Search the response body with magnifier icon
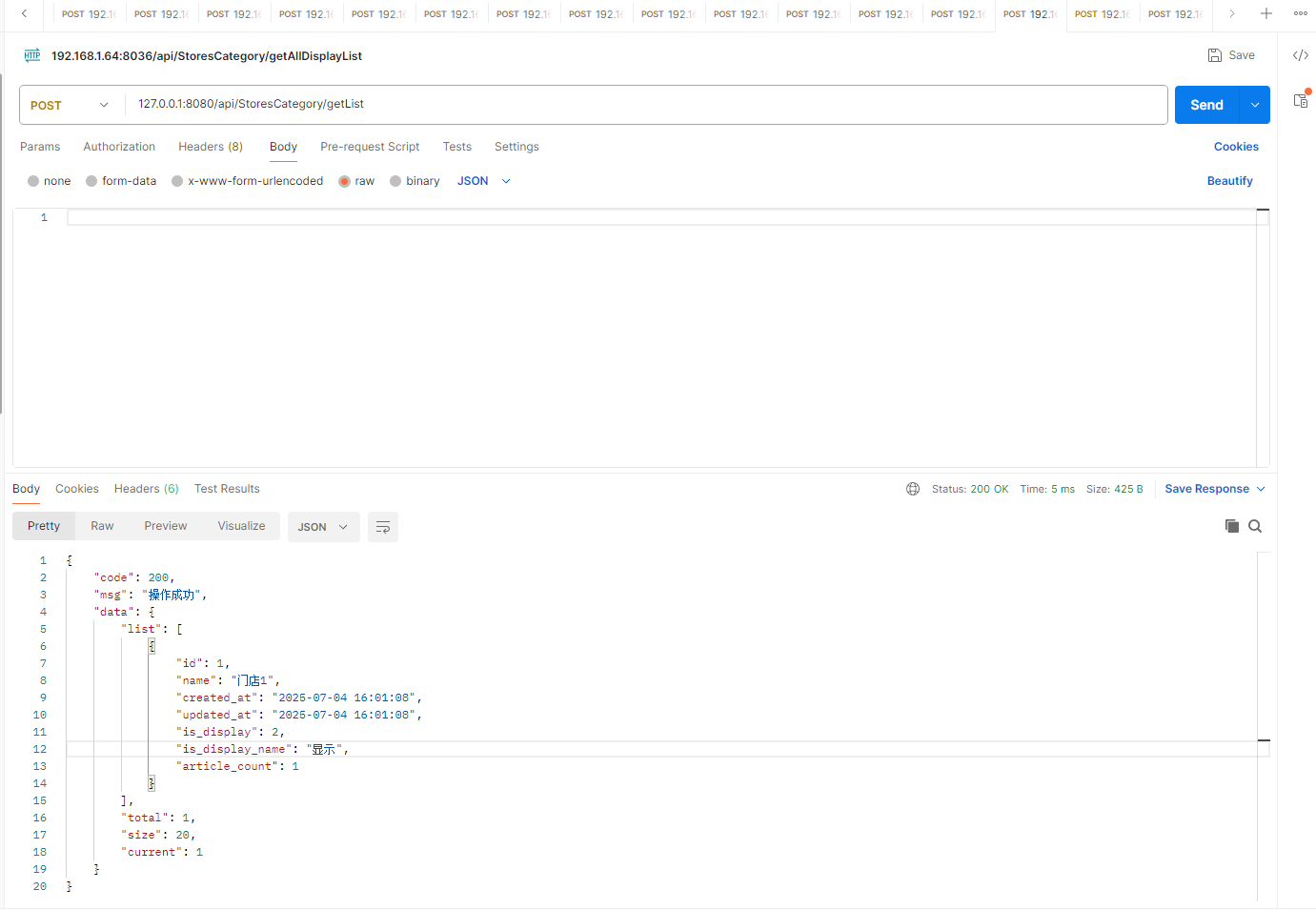 tap(1255, 526)
